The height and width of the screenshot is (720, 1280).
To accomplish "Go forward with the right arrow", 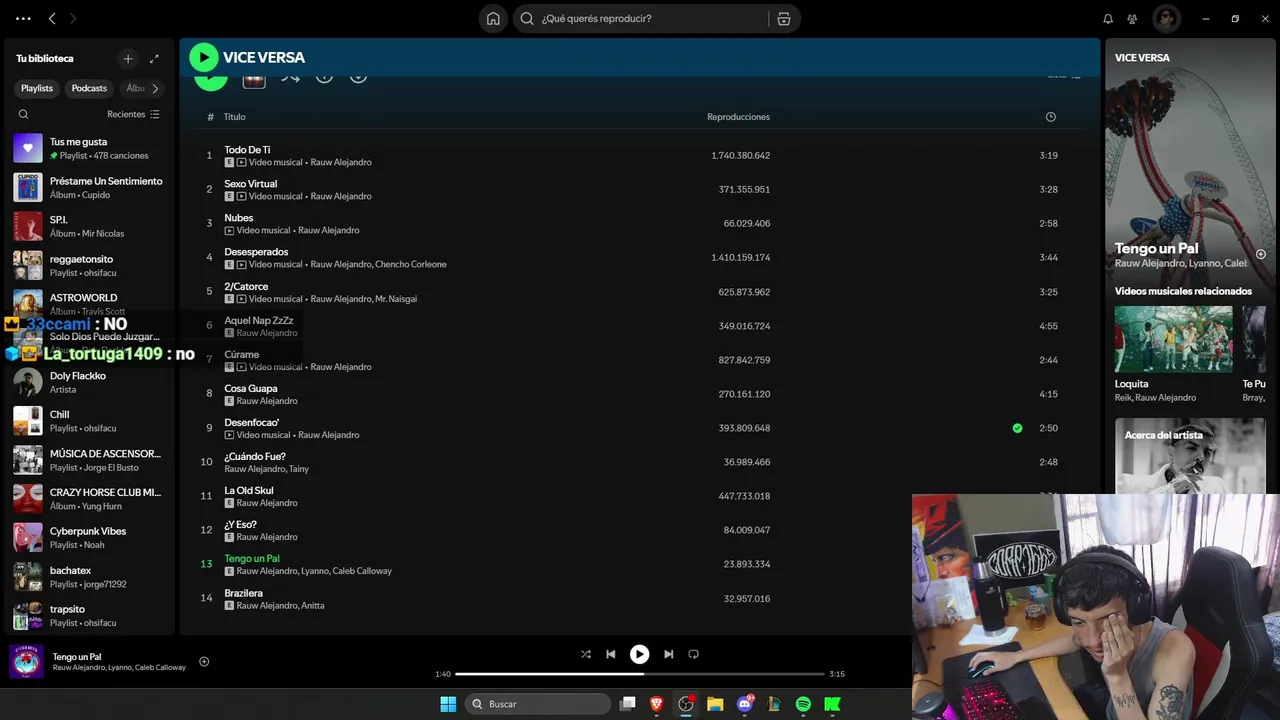I will [x=73, y=19].
